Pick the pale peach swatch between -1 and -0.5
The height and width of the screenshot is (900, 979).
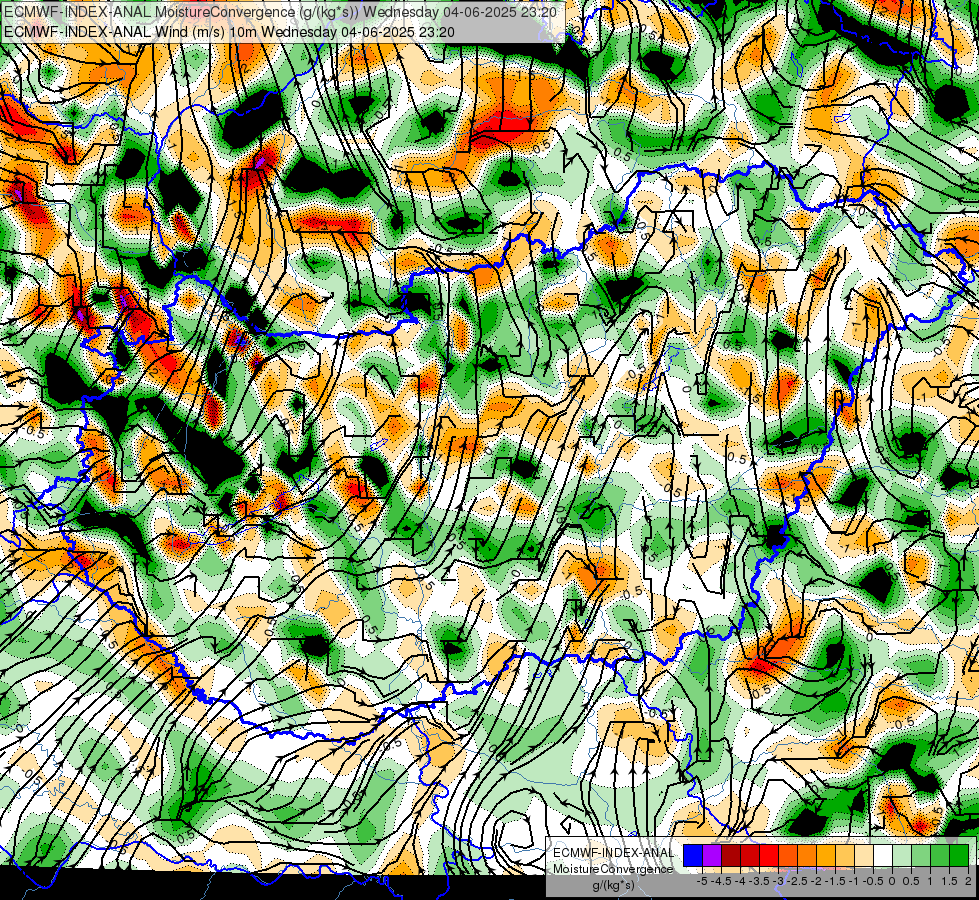[x=864, y=855]
